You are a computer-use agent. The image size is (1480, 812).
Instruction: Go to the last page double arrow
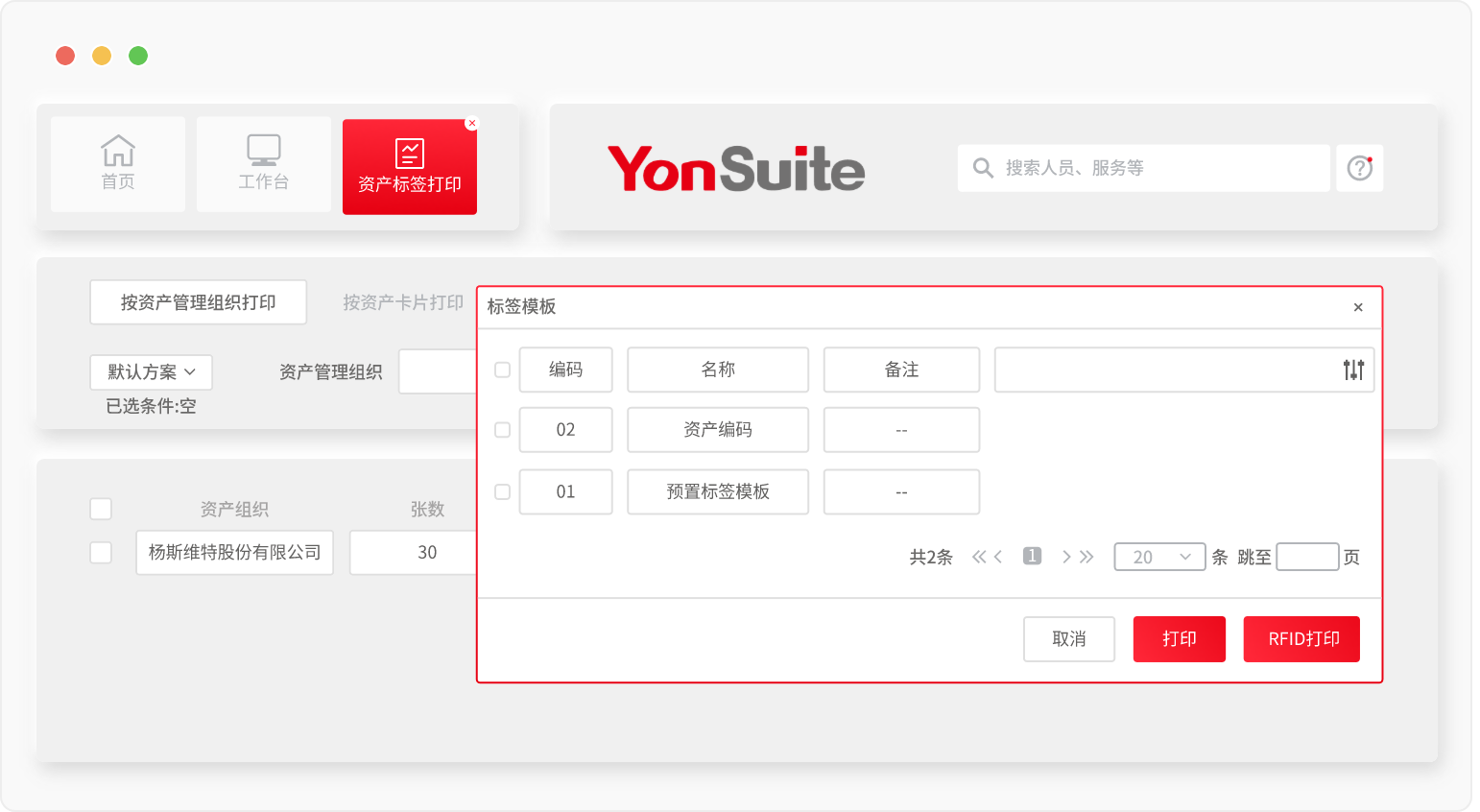tap(1087, 557)
